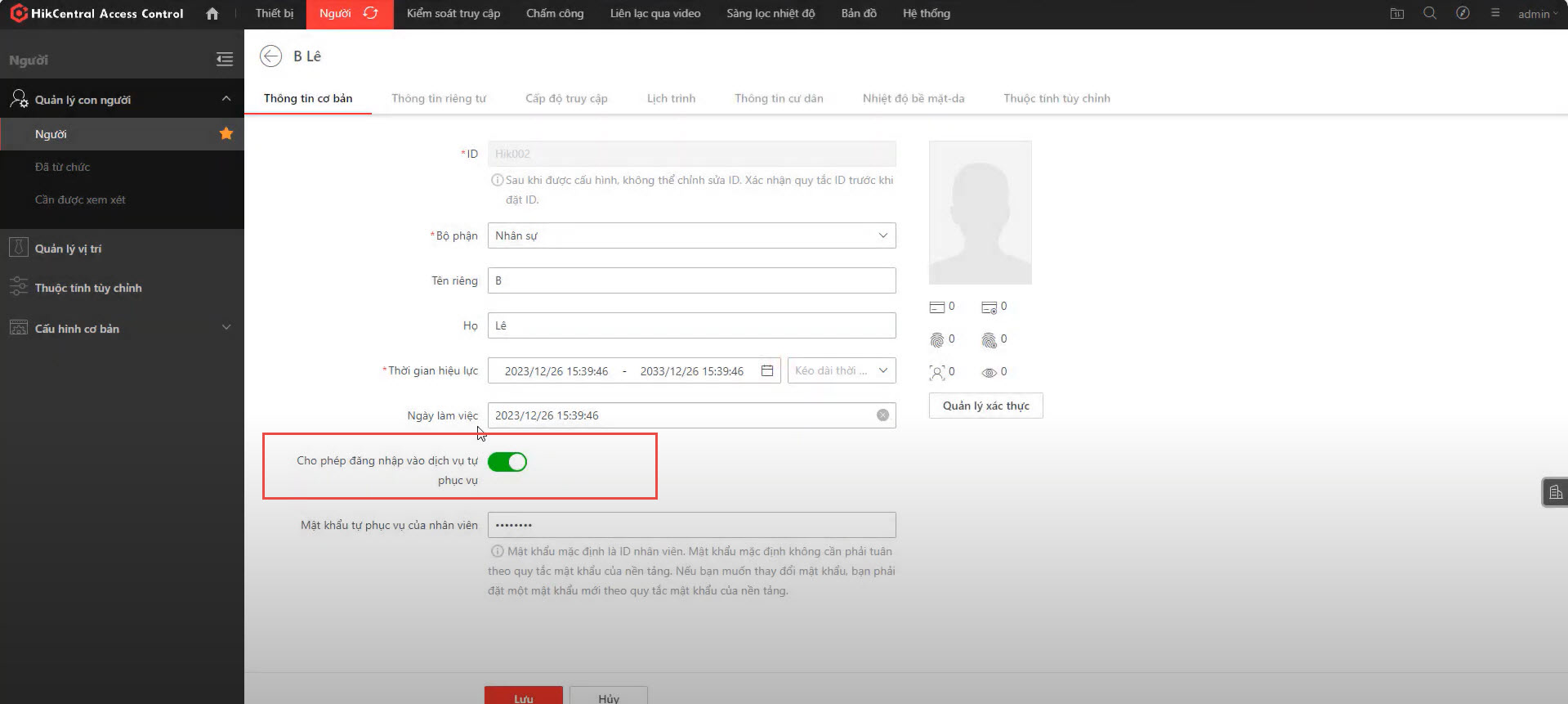The height and width of the screenshot is (704, 1568).
Task: Collapse Quản lý con người section
Action: tap(226, 99)
